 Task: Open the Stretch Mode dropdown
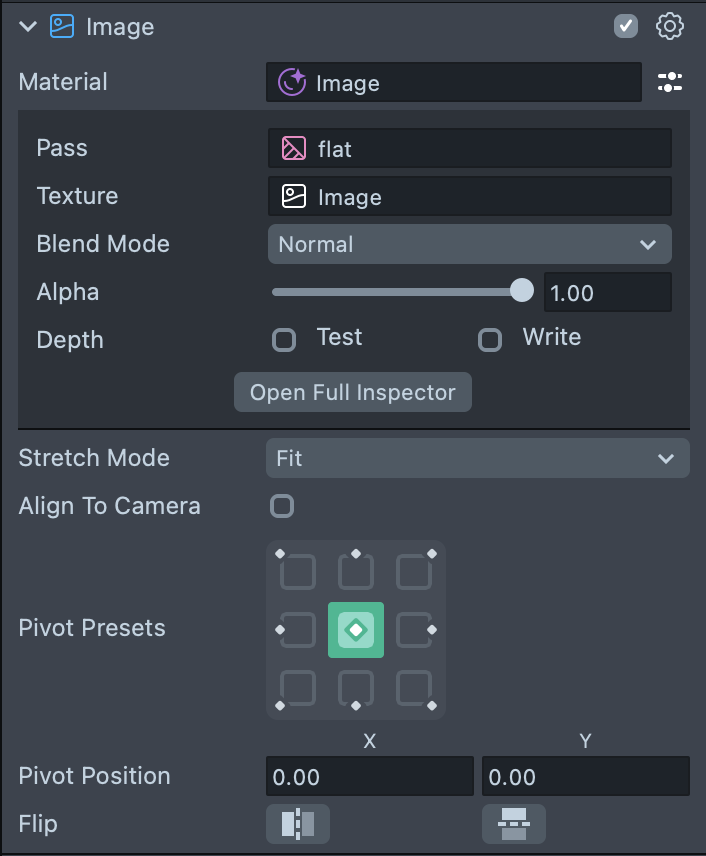coord(477,458)
